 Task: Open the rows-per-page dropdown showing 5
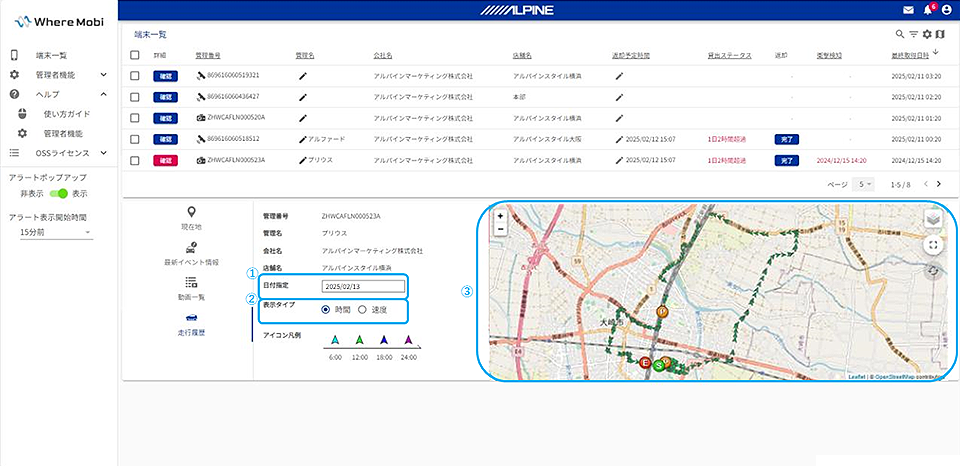pyautogui.click(x=864, y=184)
